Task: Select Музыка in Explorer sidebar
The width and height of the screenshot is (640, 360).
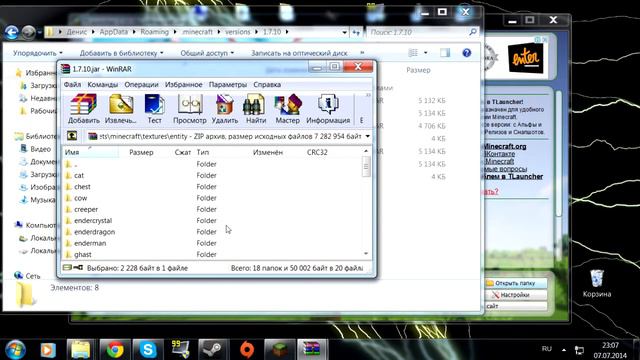Action: pos(38,200)
